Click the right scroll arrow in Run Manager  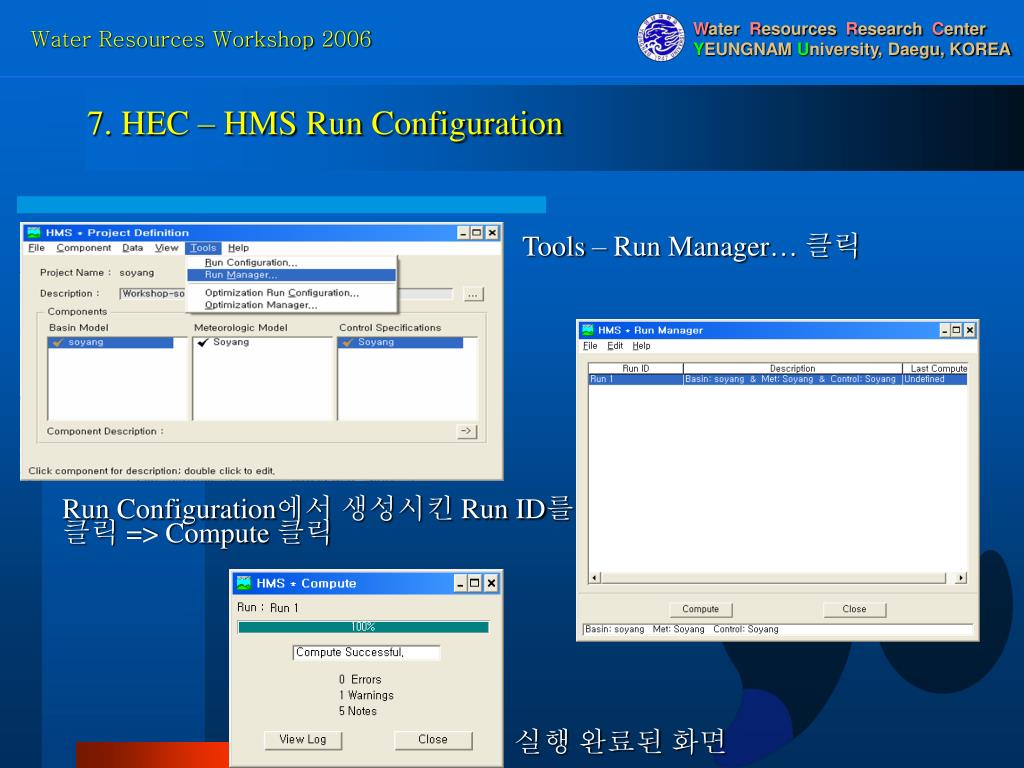point(961,578)
